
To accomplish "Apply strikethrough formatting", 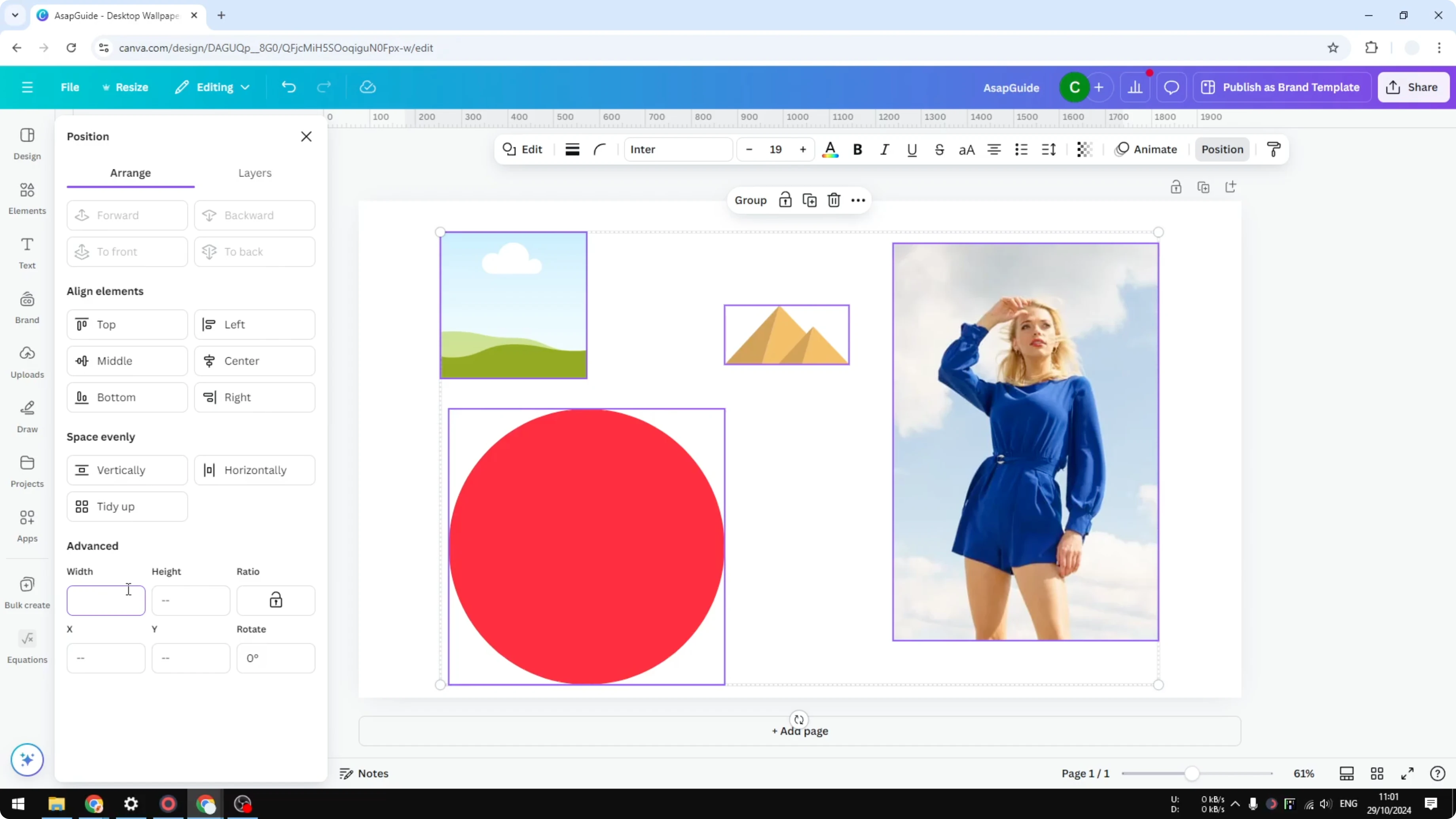I will (x=939, y=149).
